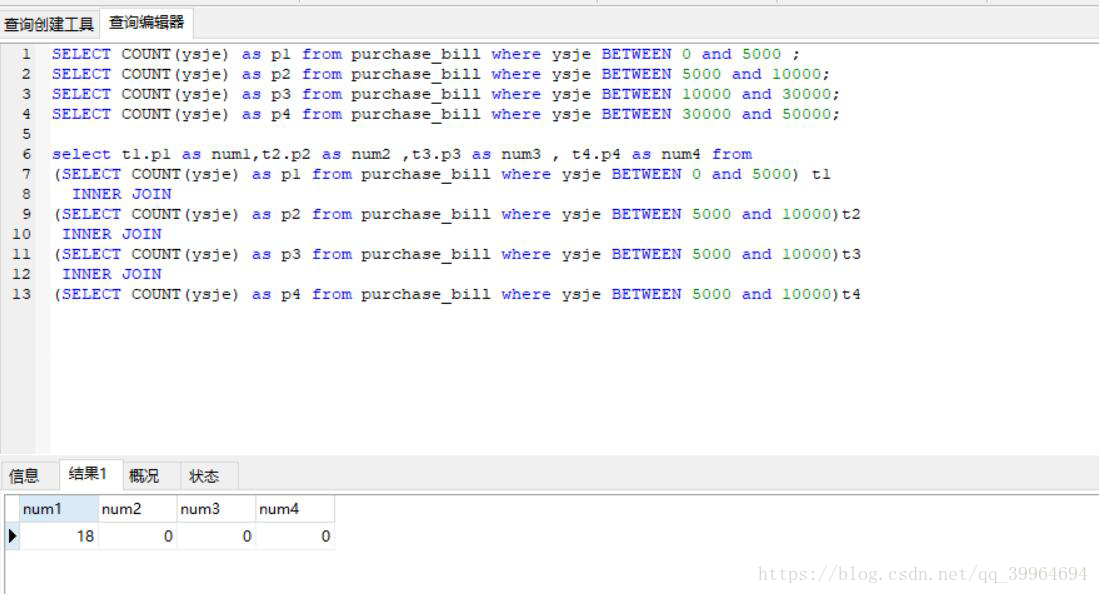This screenshot has width=1099, height=594.
Task: Select the num2 cell showing 0
Action: [137, 536]
